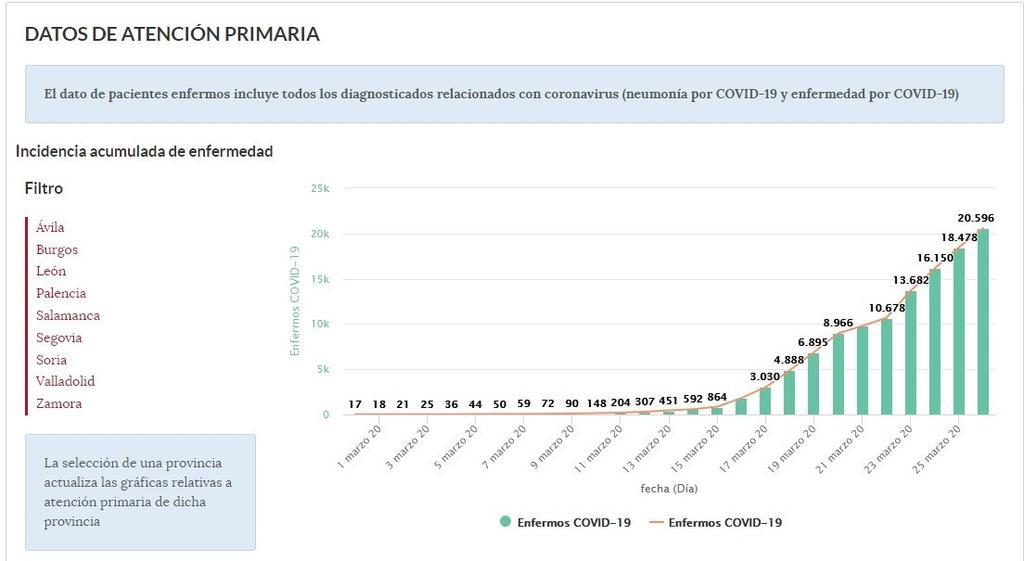Filter the chart by Valladolid
Image resolution: width=1024 pixels, height=561 pixels.
(65, 382)
